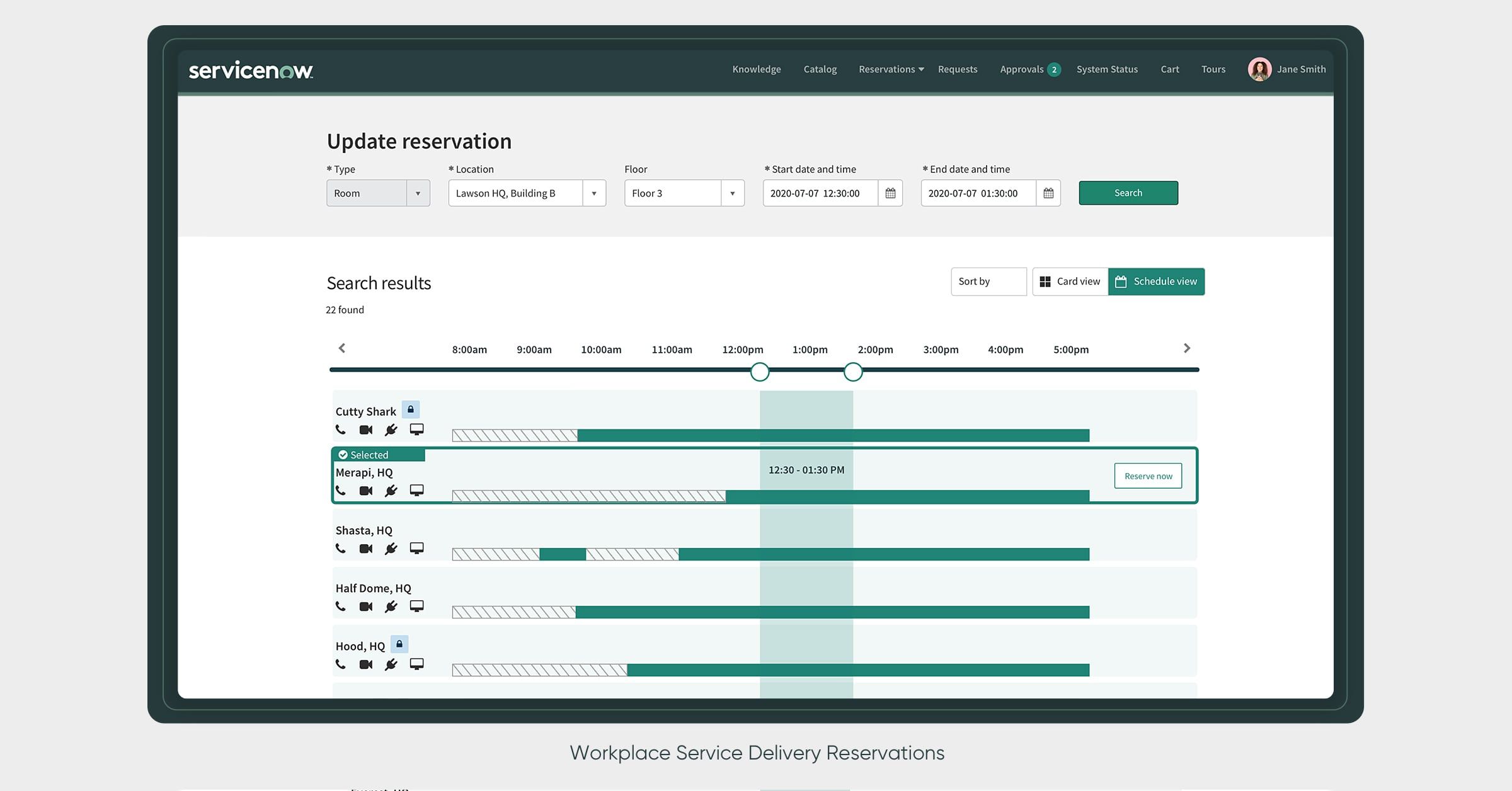Switch to Card view layout
This screenshot has height=791, width=1512.
(1068, 281)
